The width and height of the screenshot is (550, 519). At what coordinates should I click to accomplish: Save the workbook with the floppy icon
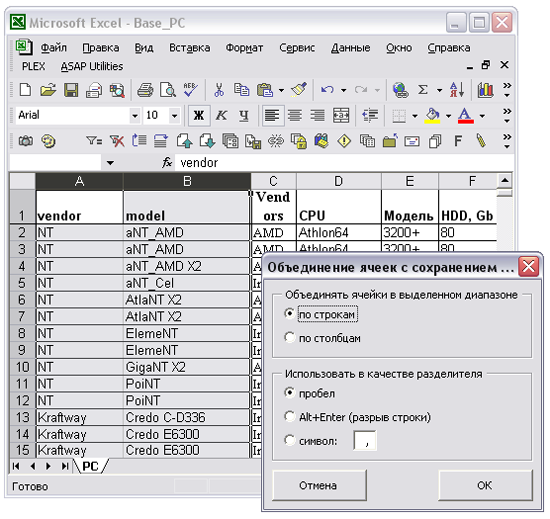click(x=71, y=90)
